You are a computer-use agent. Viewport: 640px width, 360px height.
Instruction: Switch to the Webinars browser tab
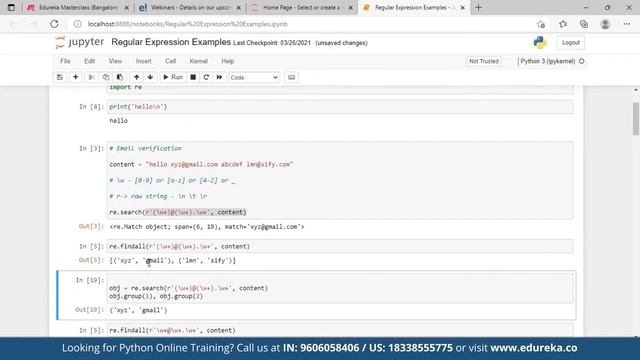(190, 7)
